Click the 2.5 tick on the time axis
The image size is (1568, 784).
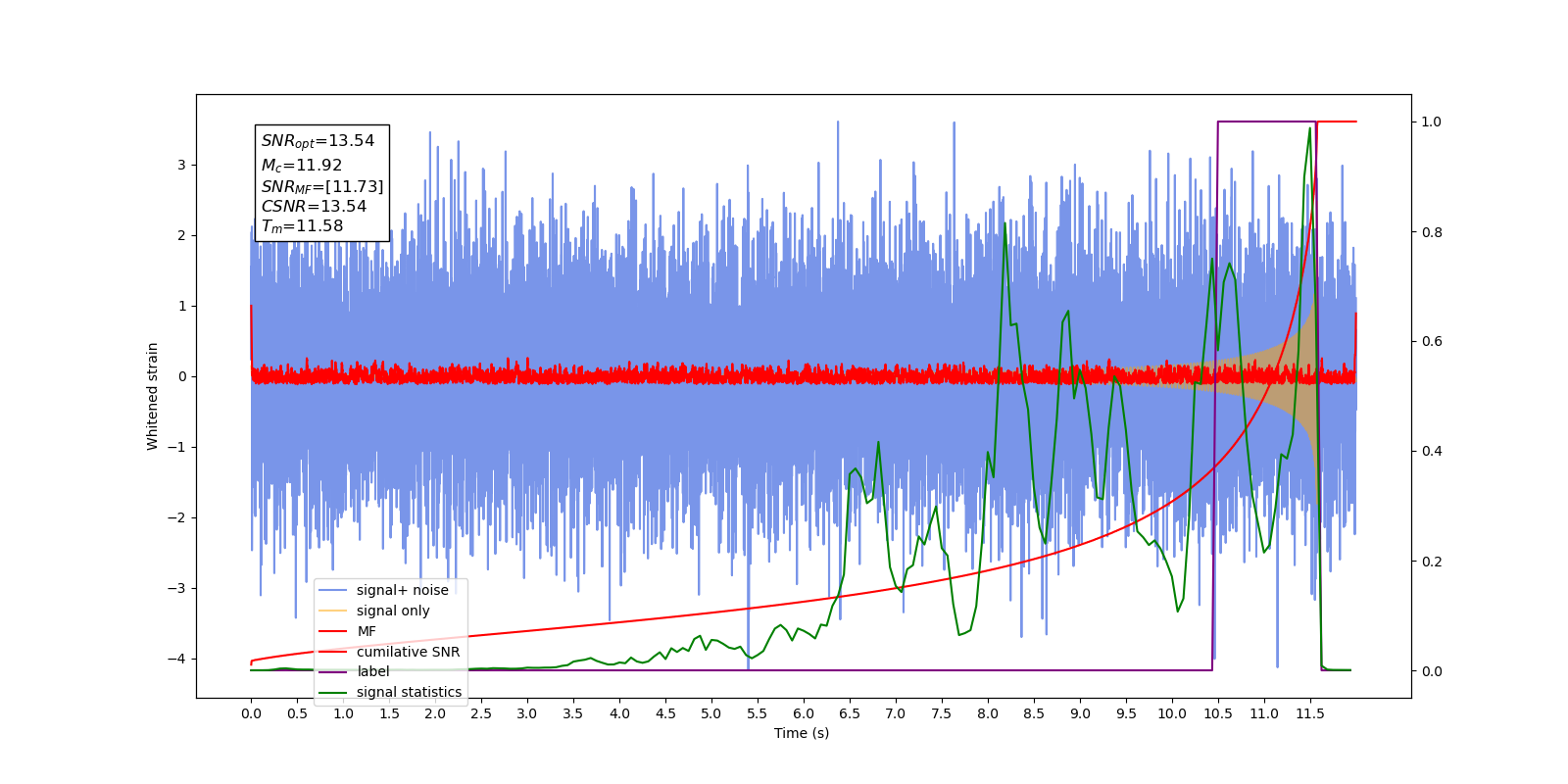(481, 713)
